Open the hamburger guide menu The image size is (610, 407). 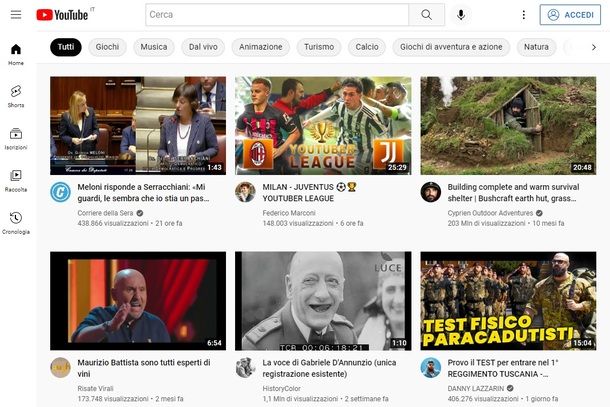point(16,15)
